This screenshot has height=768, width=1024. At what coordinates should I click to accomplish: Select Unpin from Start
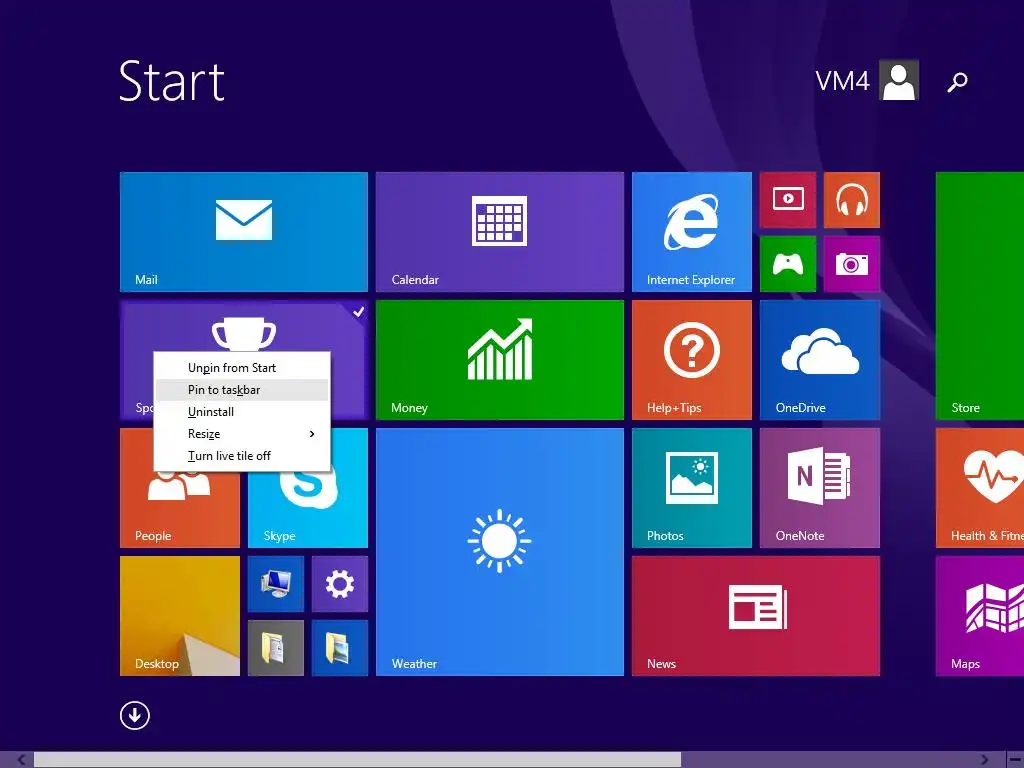tap(242, 368)
